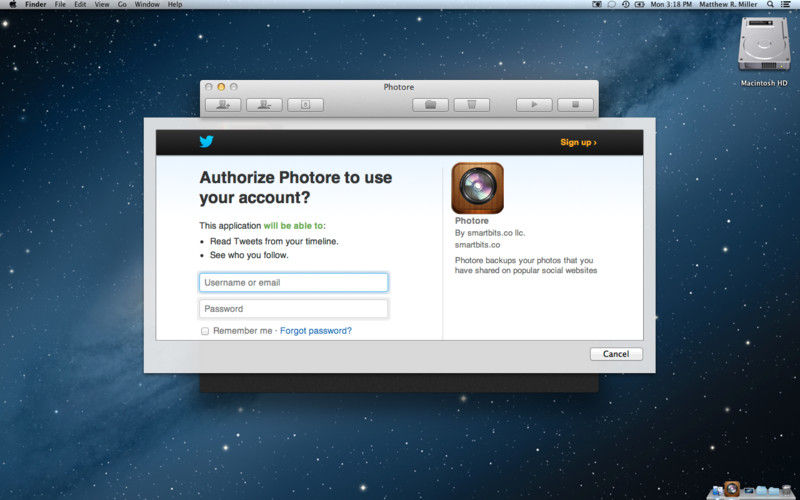
Task: Open the Finder icon in the Dock
Action: (x=717, y=491)
